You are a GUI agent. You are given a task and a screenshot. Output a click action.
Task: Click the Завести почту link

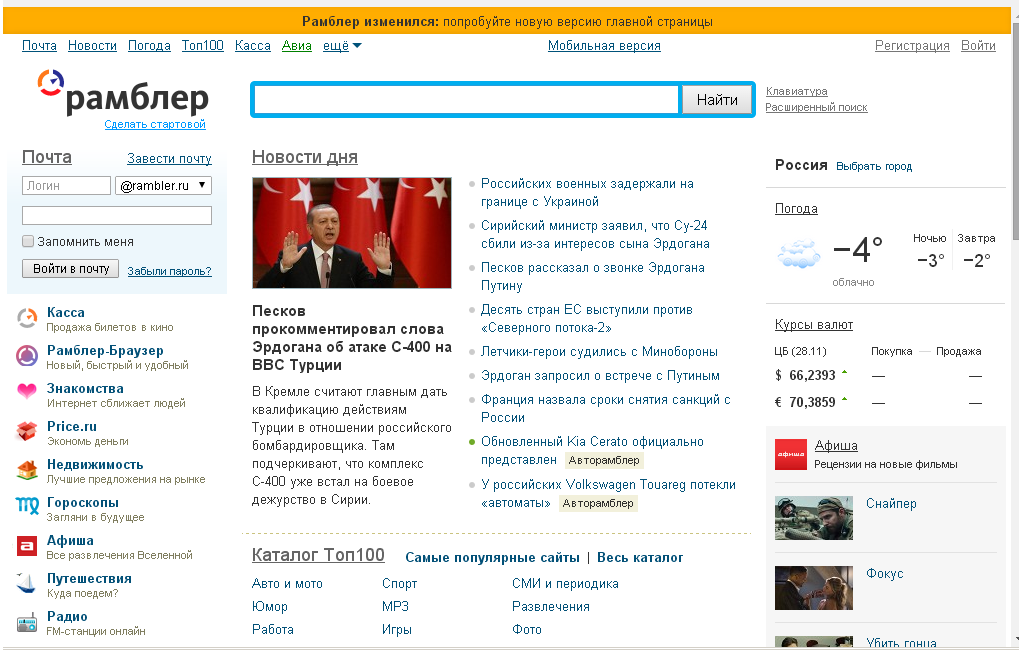coord(170,159)
